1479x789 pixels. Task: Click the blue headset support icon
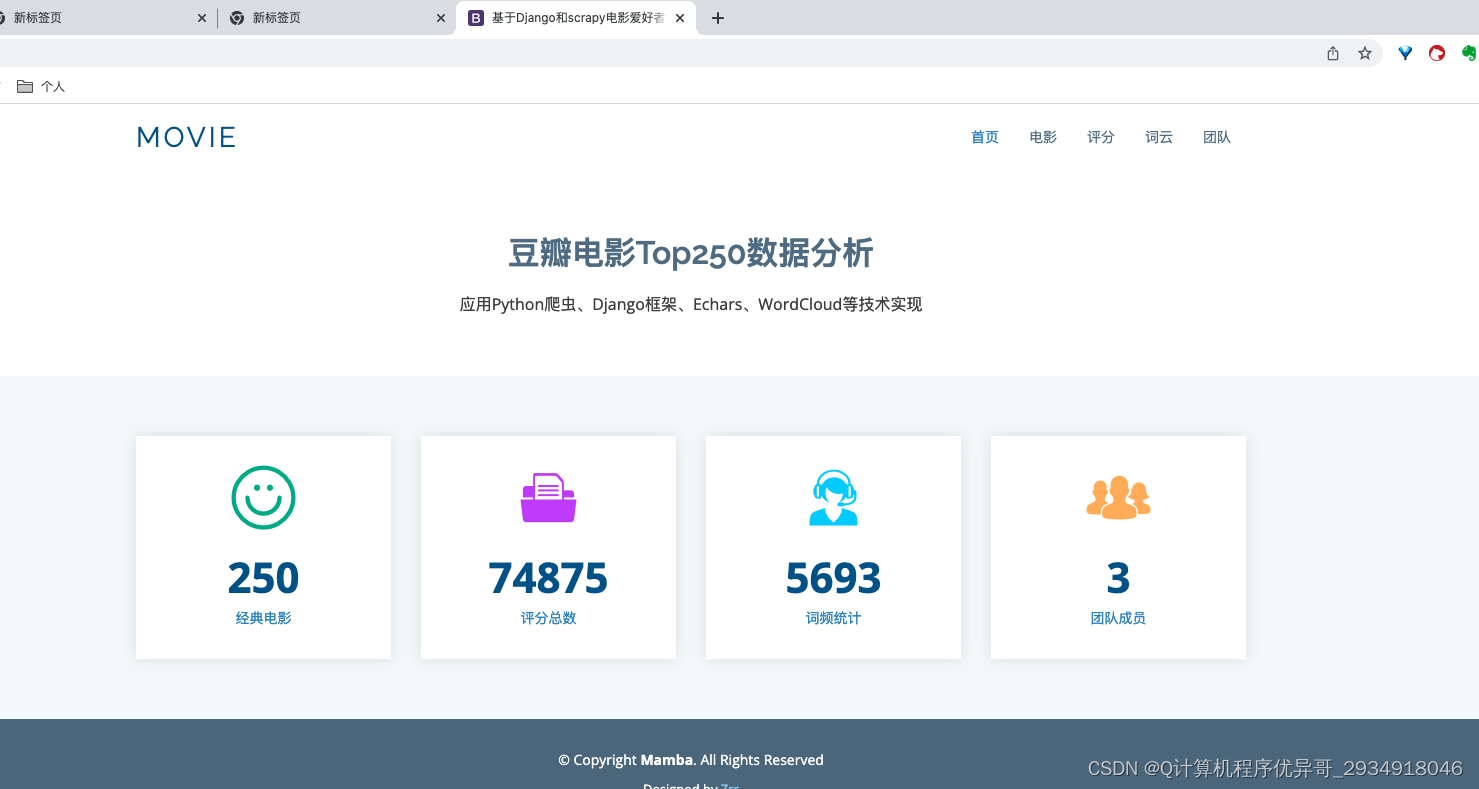coord(833,497)
